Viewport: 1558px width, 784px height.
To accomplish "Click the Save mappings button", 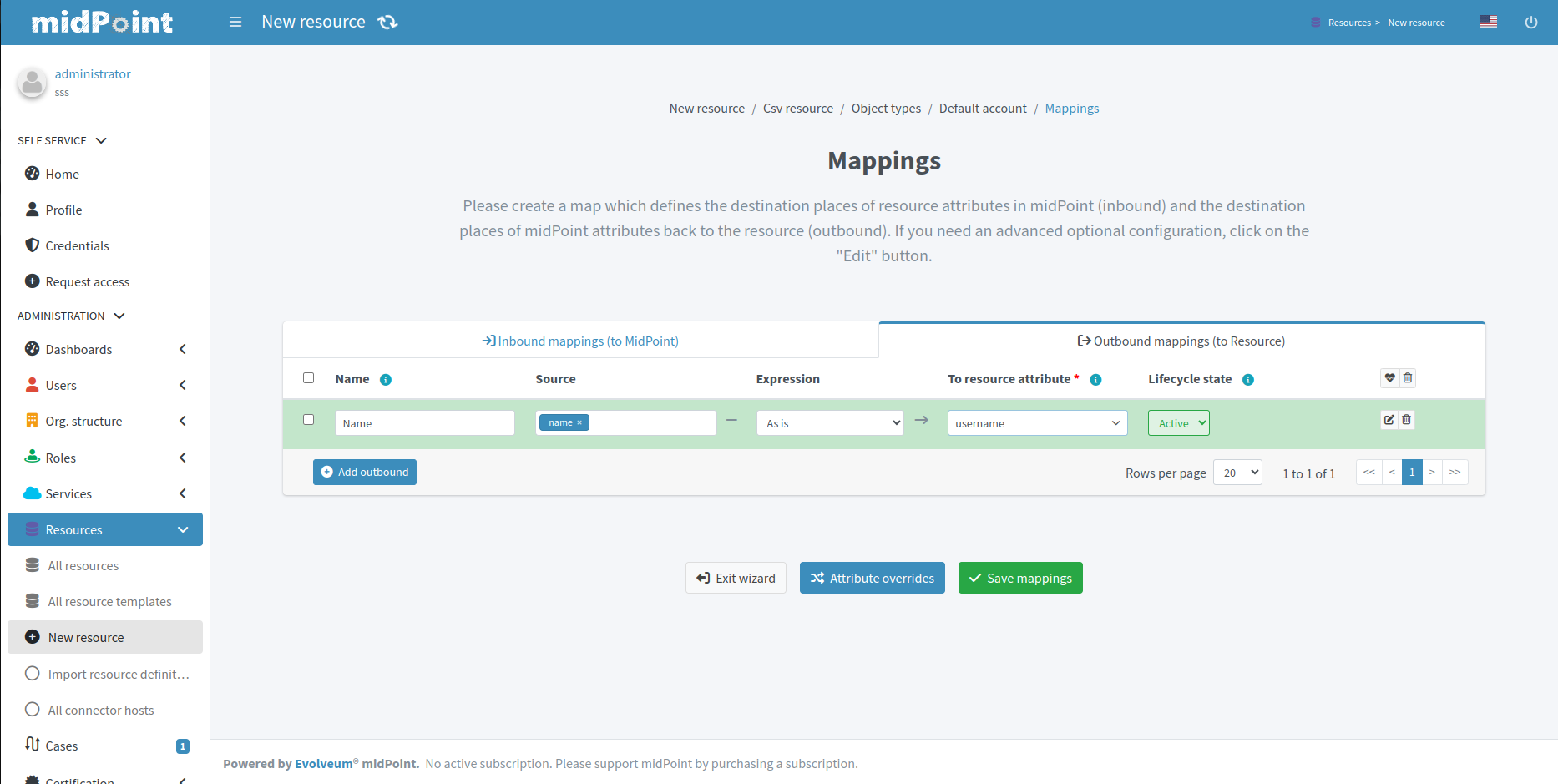I will (x=1020, y=579).
